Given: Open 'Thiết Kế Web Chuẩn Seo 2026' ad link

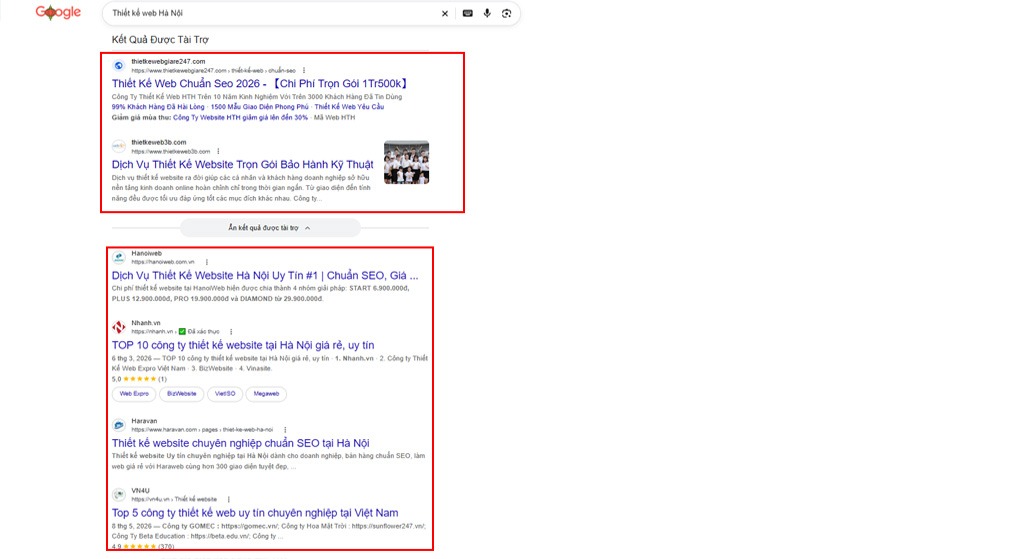Looking at the screenshot, I should click(261, 84).
